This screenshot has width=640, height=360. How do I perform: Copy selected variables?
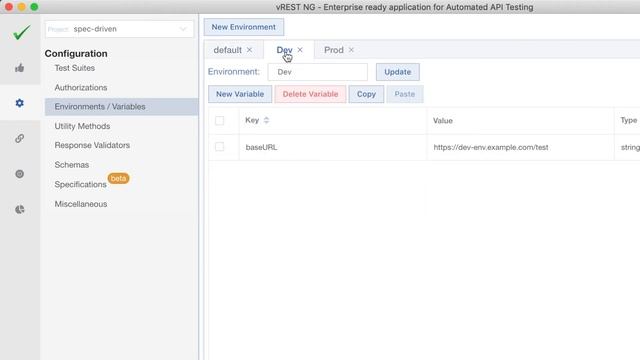[x=366, y=94]
